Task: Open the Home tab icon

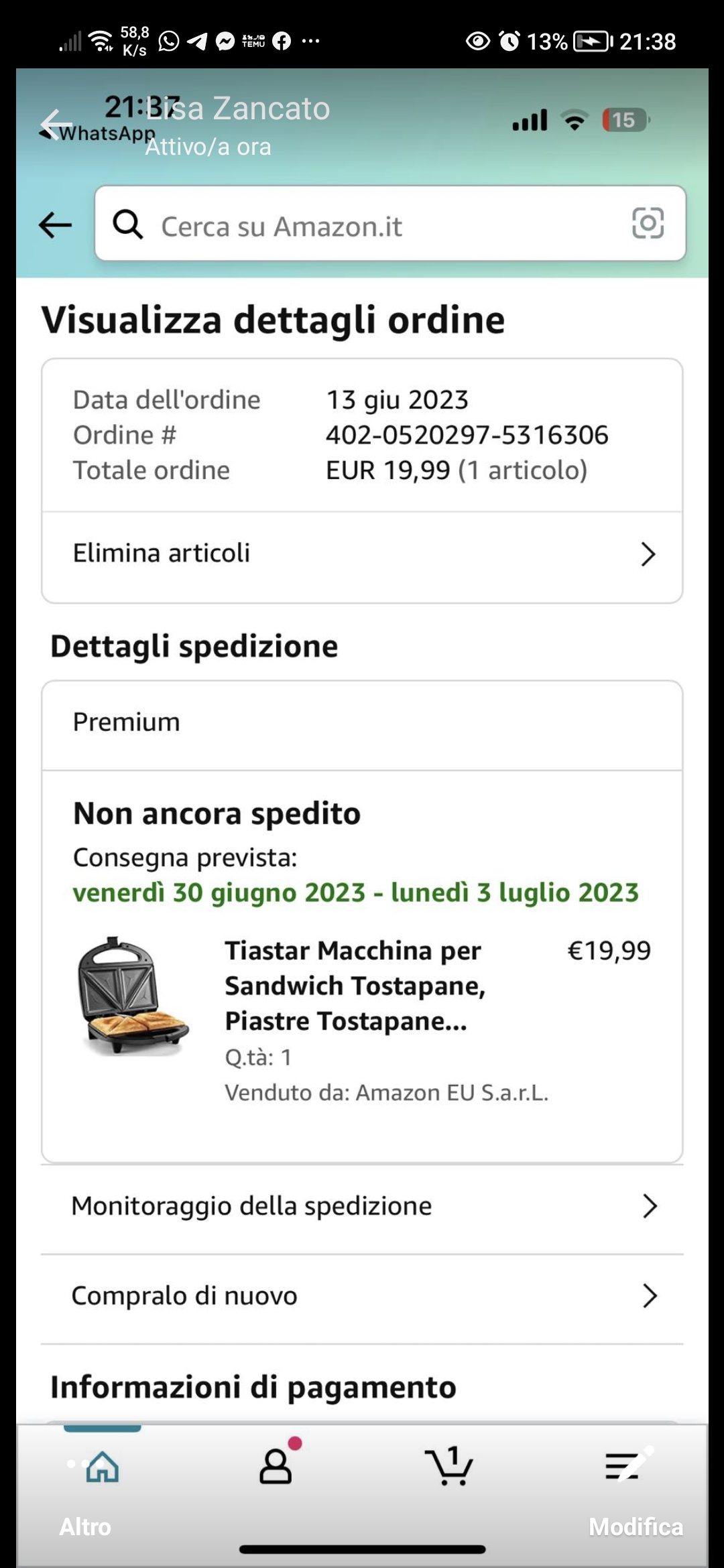Action: click(x=102, y=1466)
